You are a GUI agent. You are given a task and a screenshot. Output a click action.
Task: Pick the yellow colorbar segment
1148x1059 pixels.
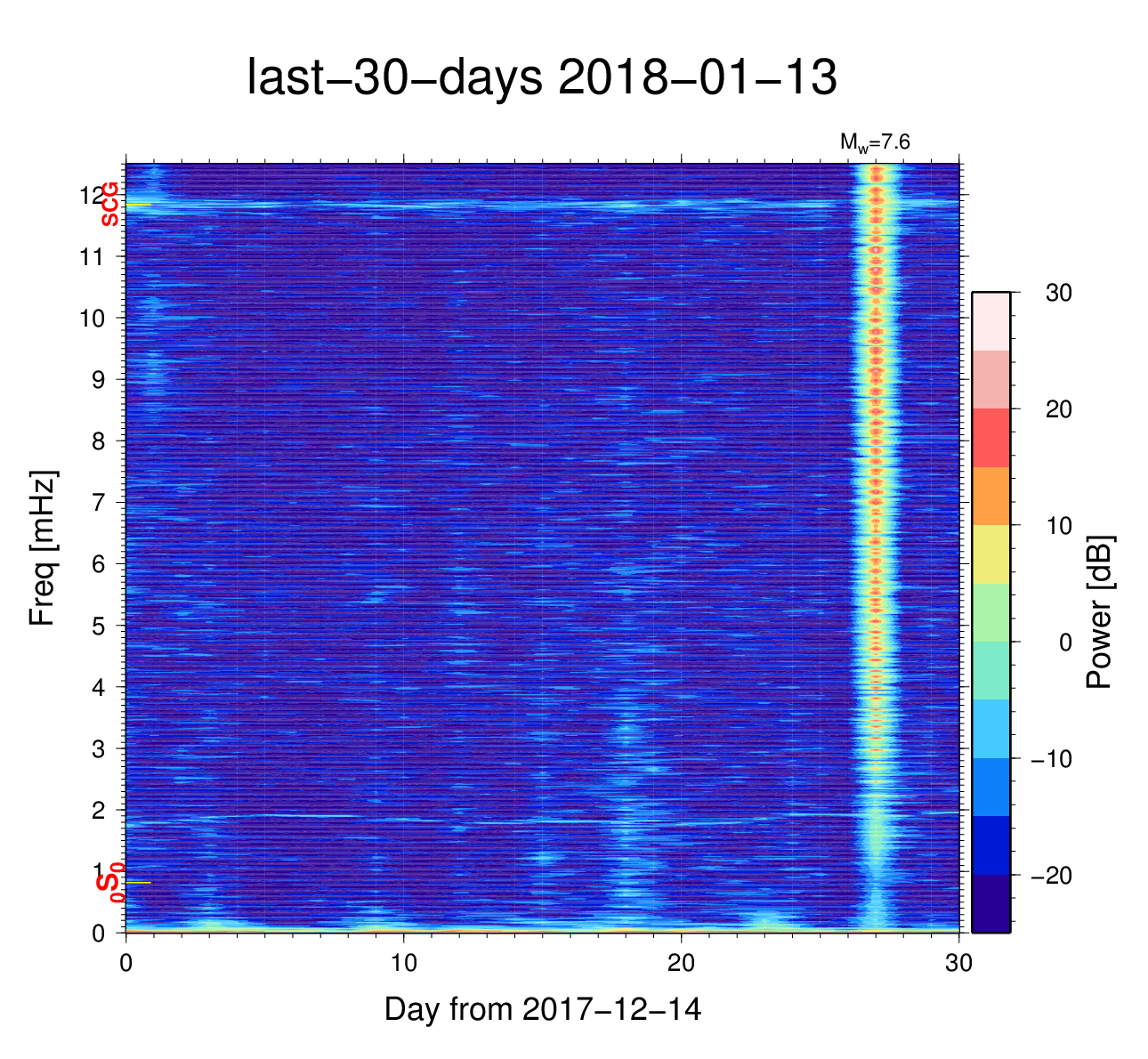click(x=990, y=554)
